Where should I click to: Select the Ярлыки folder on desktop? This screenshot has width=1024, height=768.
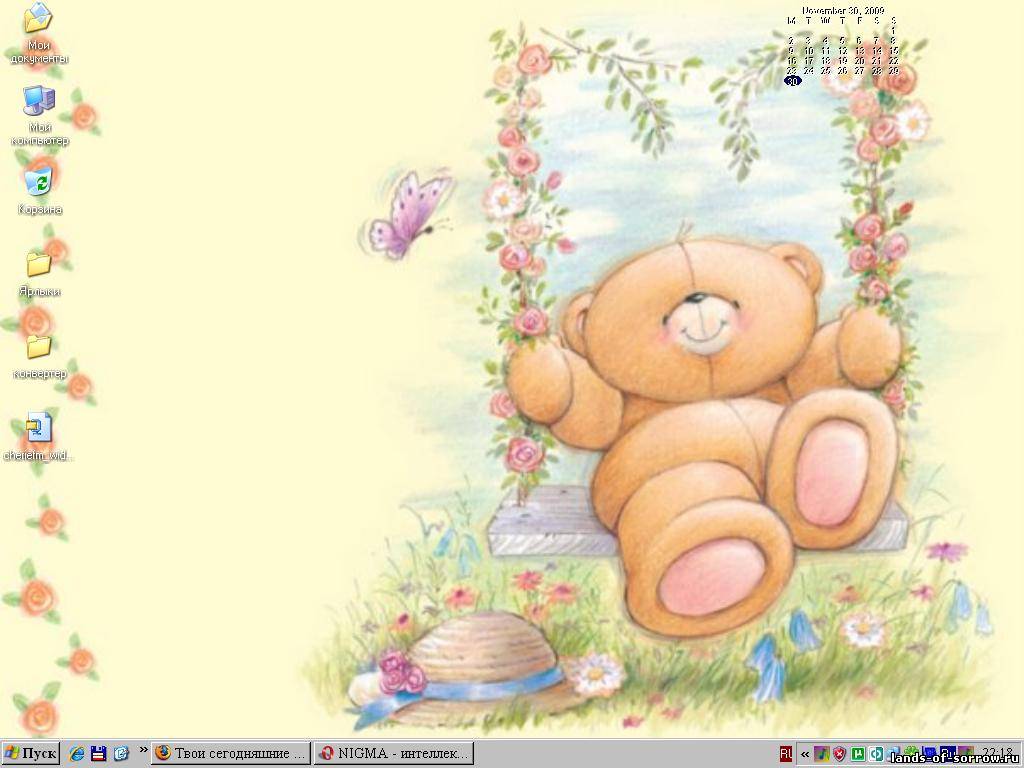pos(39,273)
